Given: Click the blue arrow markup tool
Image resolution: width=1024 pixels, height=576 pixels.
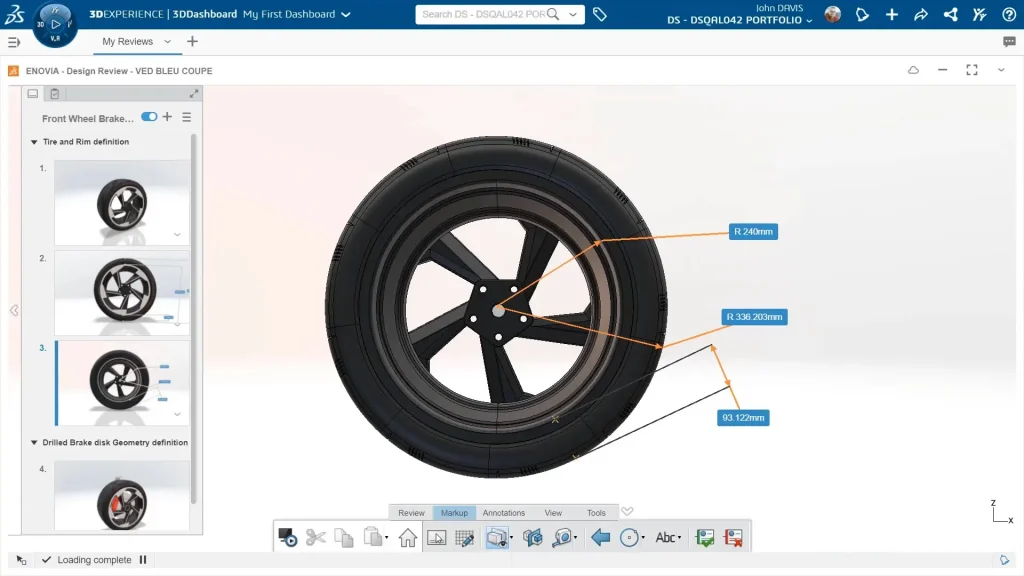Looking at the screenshot, I should pyautogui.click(x=600, y=538).
